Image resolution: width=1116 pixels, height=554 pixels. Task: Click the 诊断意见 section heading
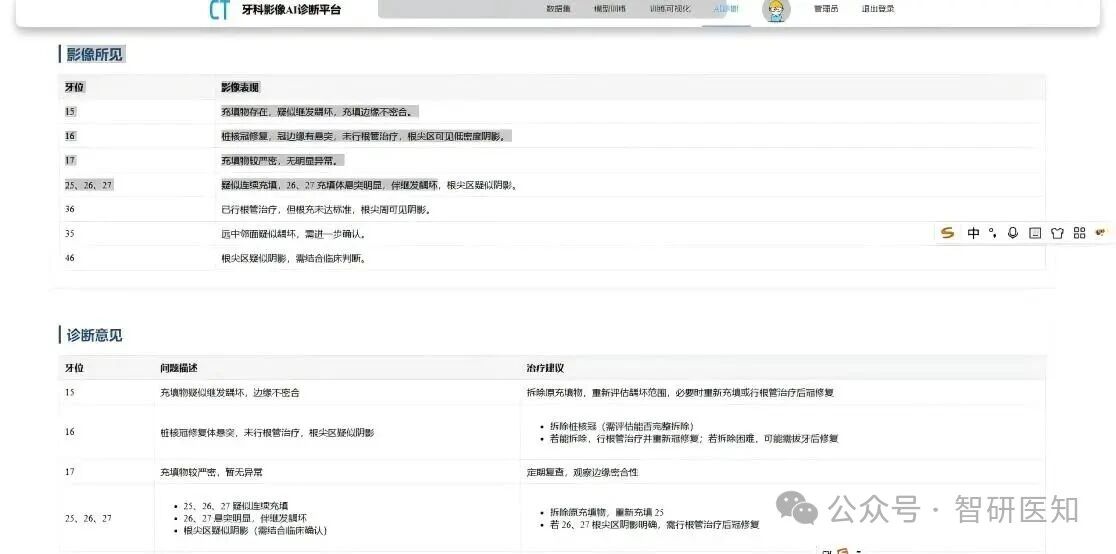pyautogui.click(x=95, y=335)
